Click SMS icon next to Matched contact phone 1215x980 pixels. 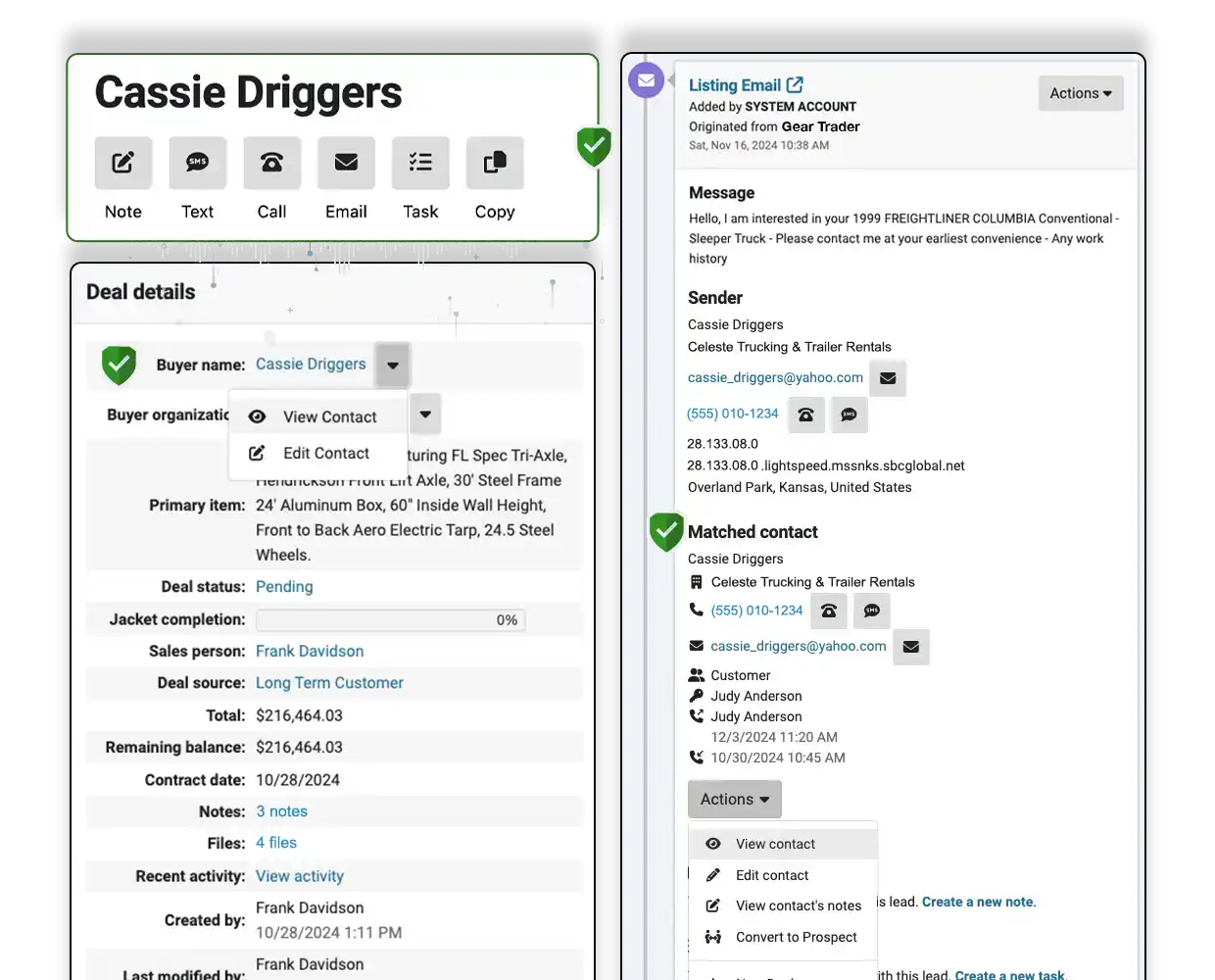[872, 612]
